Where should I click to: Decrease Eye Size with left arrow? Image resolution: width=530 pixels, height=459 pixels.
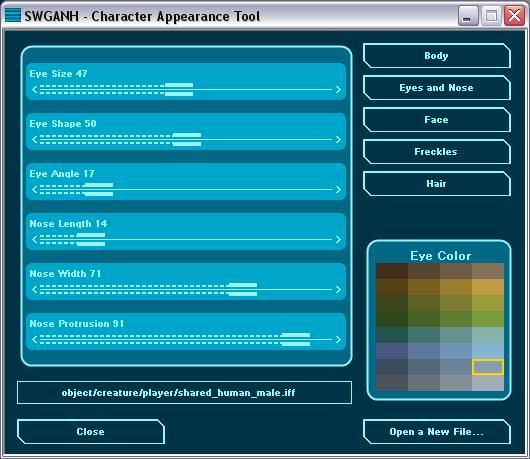[x=34, y=90]
